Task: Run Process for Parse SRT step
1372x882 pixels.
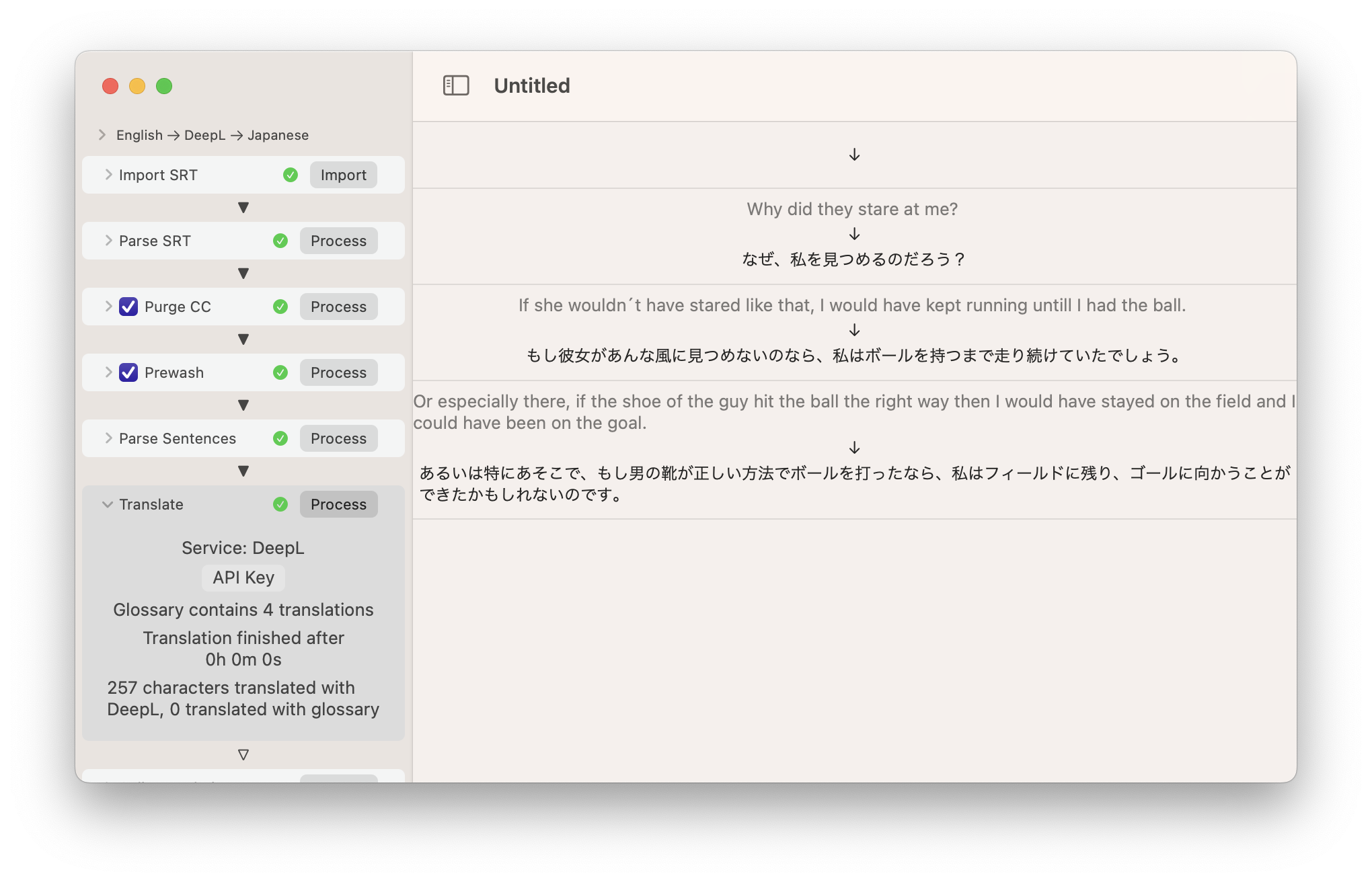Action: 338,241
